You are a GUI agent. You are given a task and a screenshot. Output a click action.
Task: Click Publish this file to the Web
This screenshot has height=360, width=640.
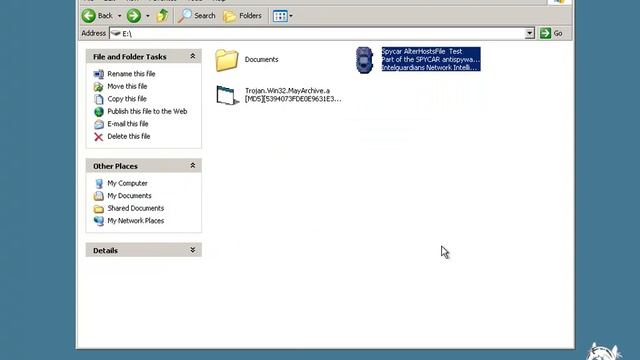(x=147, y=111)
